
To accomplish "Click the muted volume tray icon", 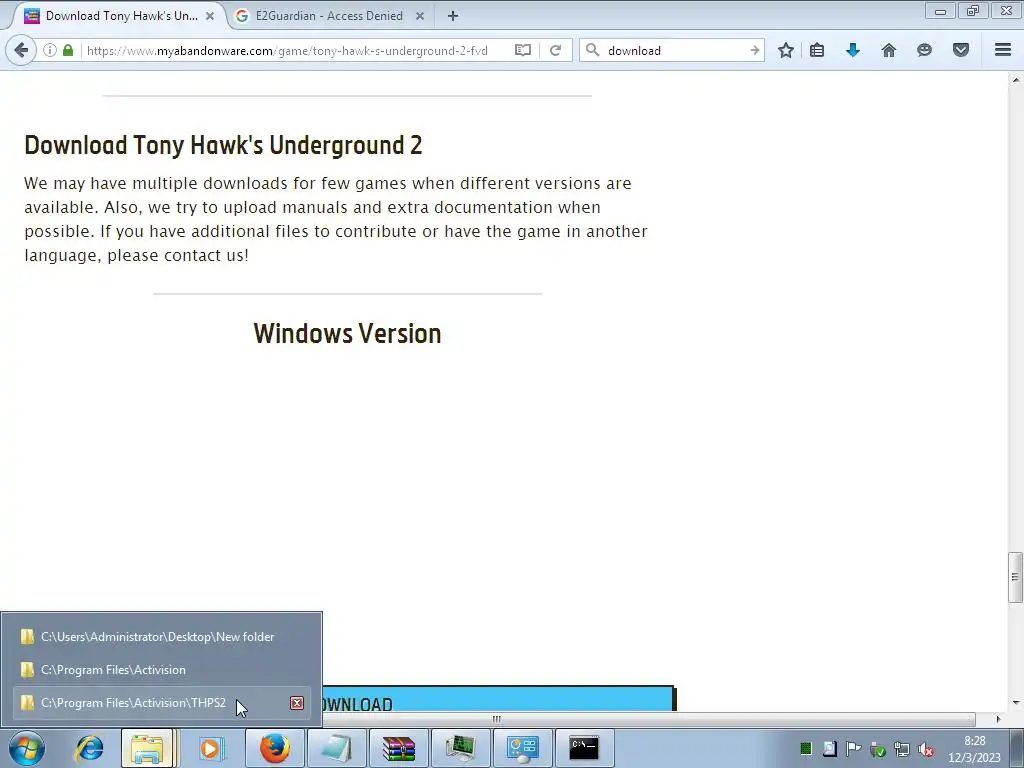I will click(x=925, y=750).
